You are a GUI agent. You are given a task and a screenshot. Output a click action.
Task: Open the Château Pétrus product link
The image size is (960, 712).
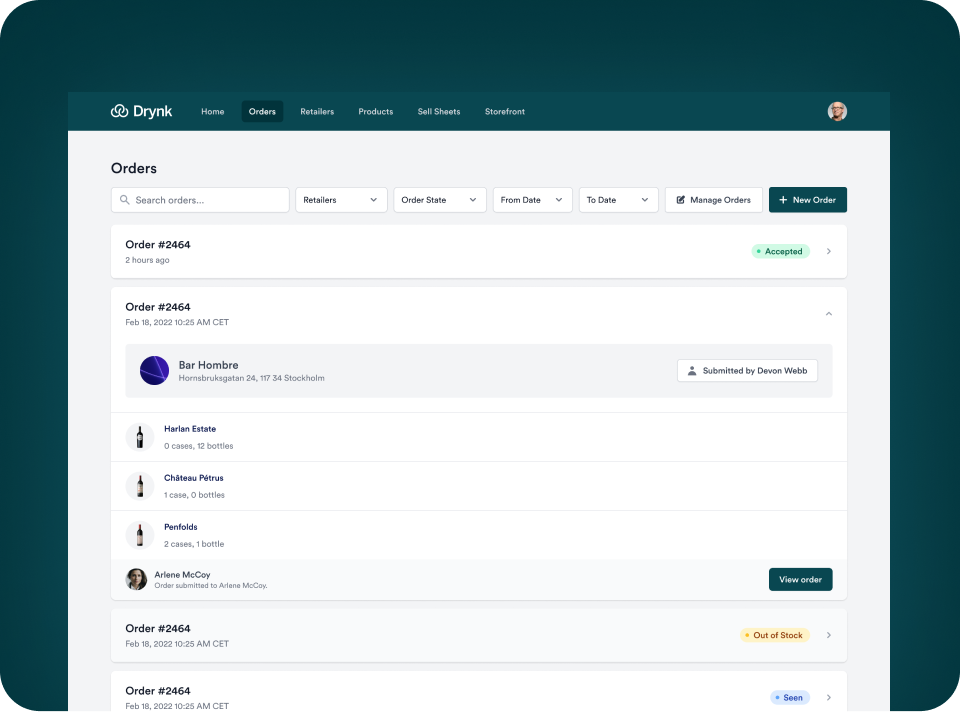click(193, 478)
